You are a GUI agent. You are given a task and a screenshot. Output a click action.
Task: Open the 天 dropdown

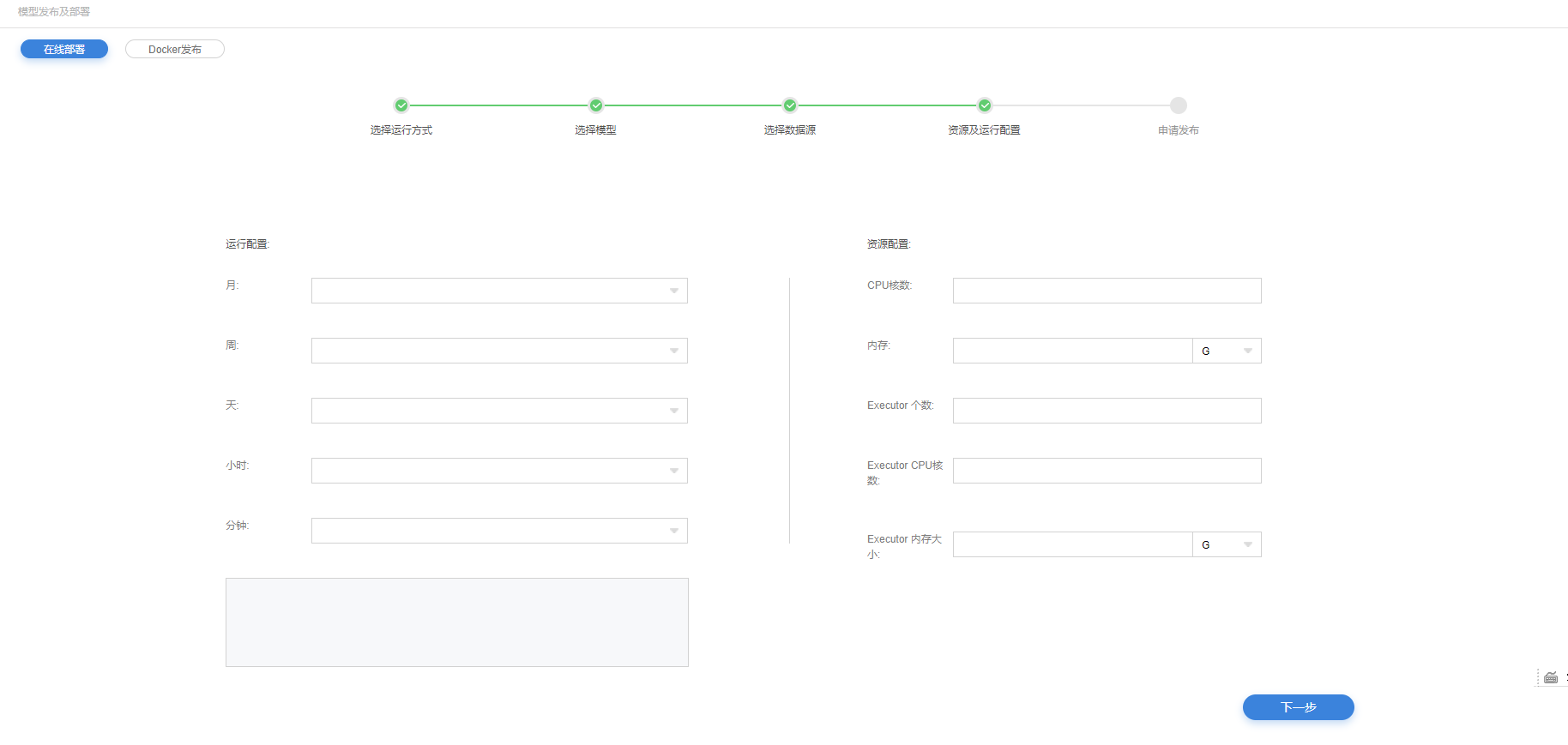499,411
